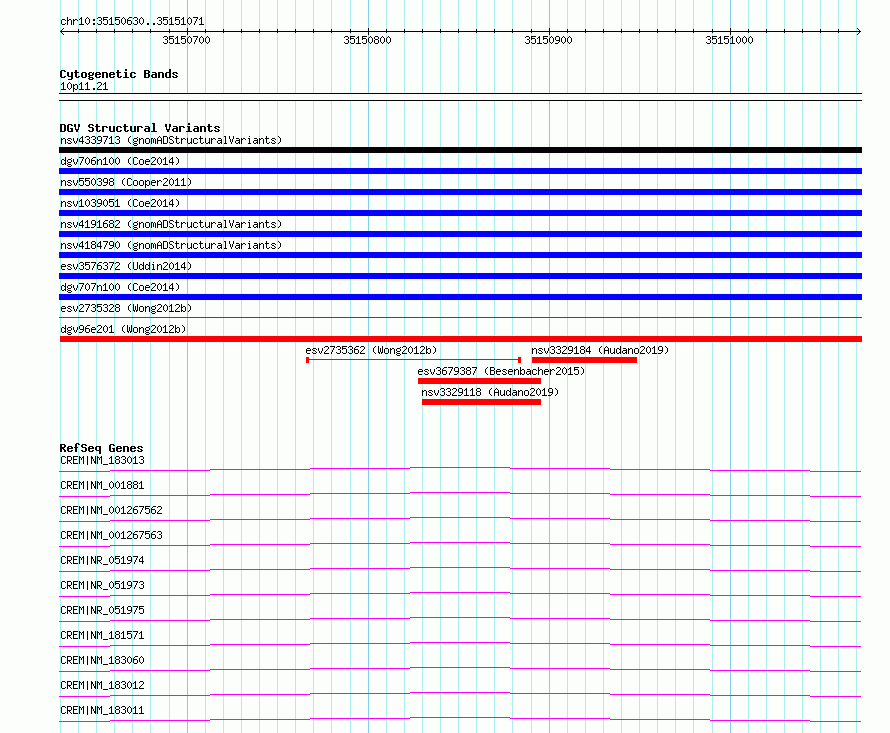Open transcript CREM|NR_051973

(102, 585)
